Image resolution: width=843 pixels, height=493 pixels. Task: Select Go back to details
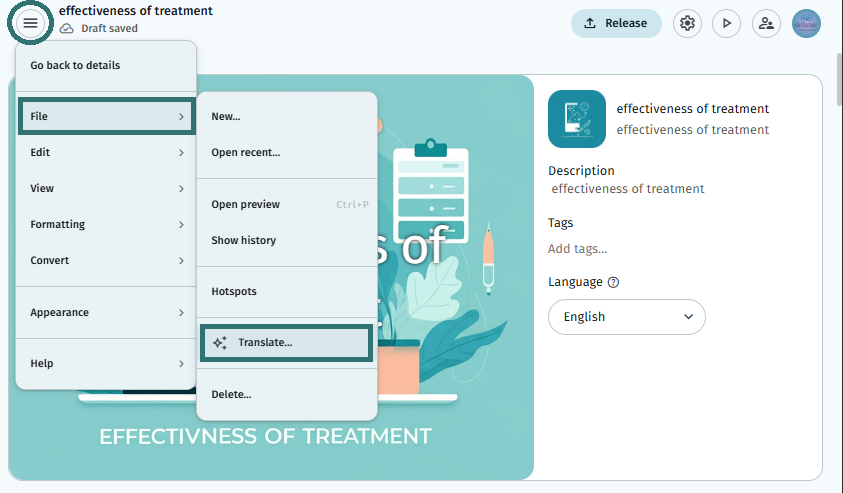(106, 65)
